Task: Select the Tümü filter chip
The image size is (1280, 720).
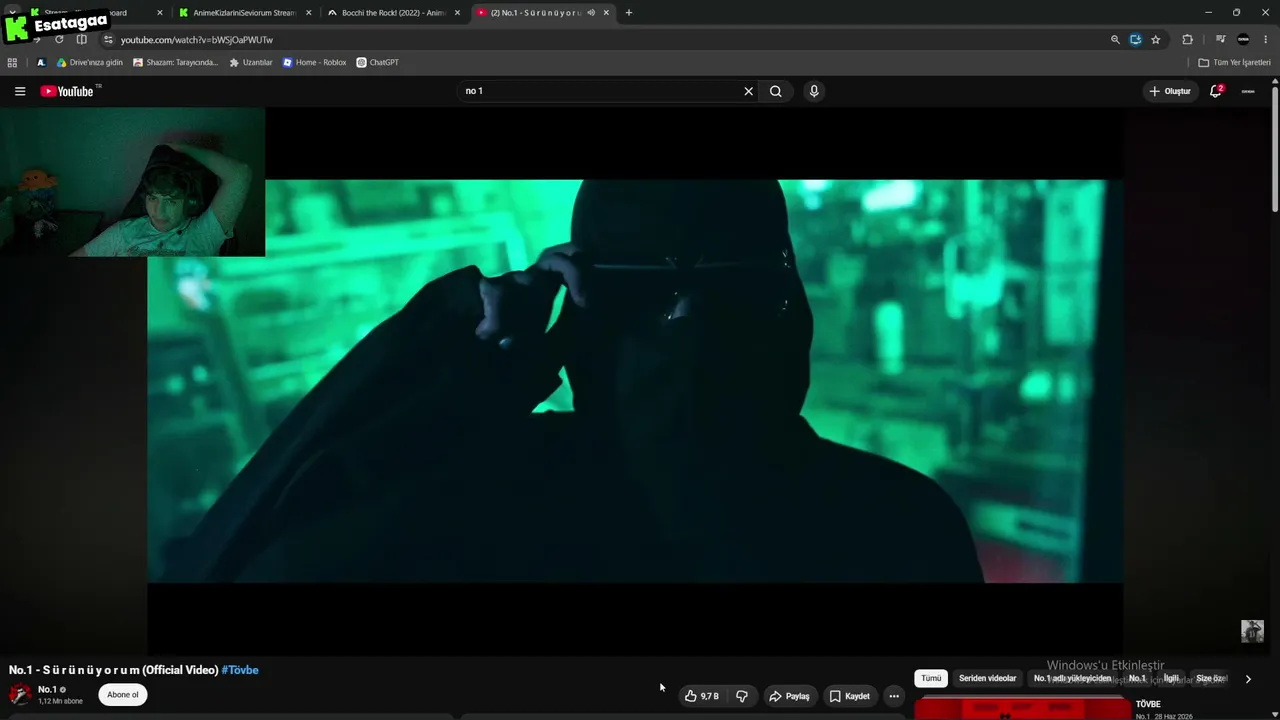Action: coord(931,678)
